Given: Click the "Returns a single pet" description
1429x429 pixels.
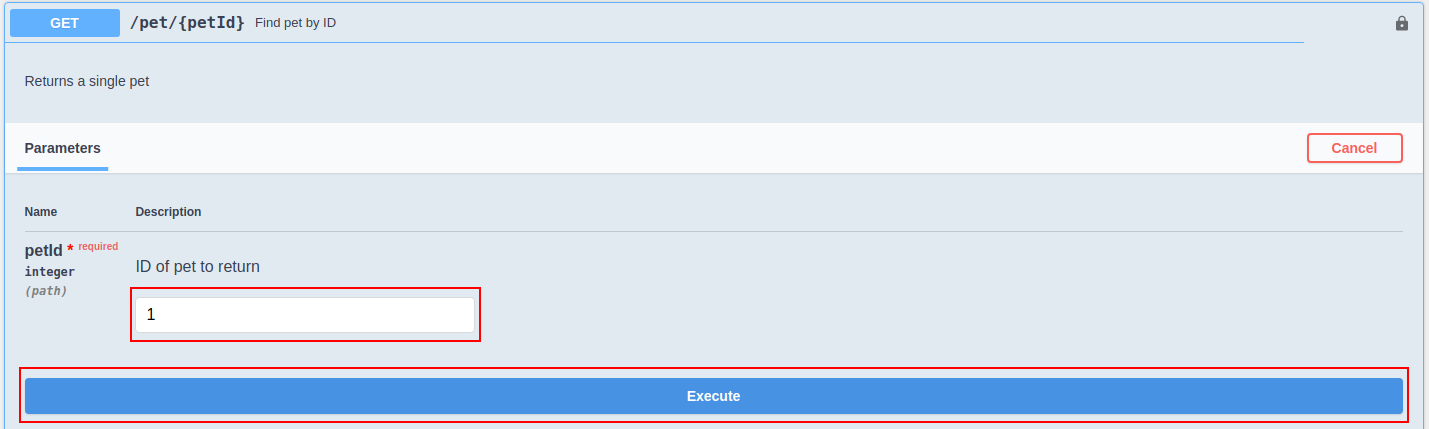Looking at the screenshot, I should [87, 81].
